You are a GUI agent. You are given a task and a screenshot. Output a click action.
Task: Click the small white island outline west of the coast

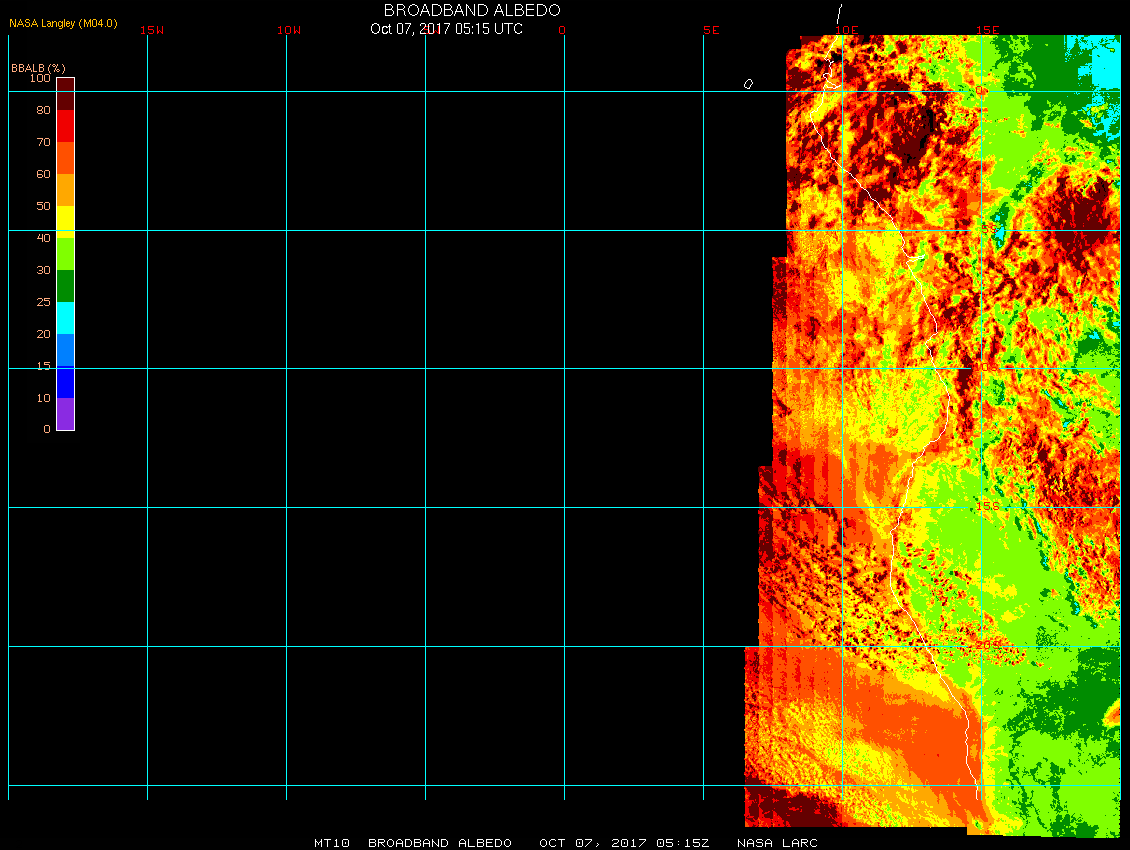coord(748,84)
